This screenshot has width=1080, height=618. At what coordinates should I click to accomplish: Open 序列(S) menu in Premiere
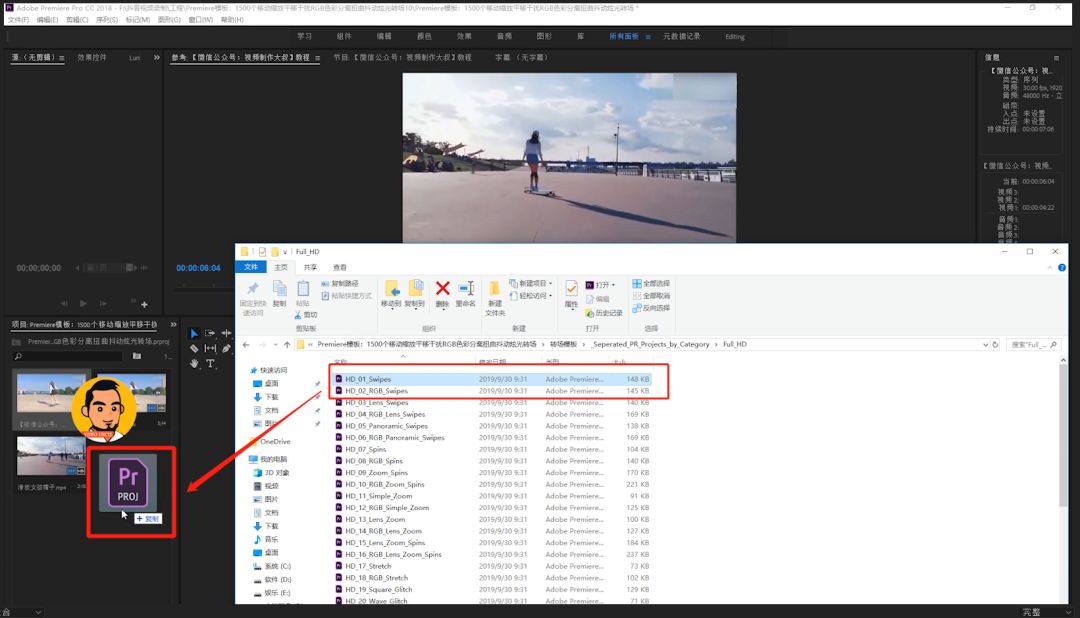pyautogui.click(x=107, y=20)
